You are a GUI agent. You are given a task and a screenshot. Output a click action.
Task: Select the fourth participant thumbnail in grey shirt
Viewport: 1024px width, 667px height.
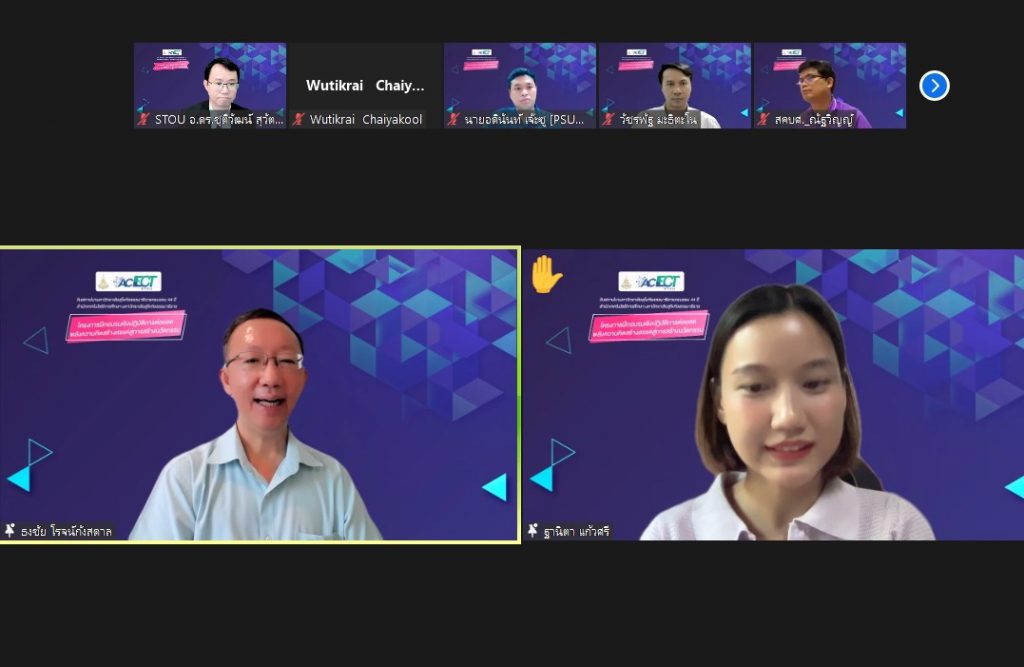[675, 80]
